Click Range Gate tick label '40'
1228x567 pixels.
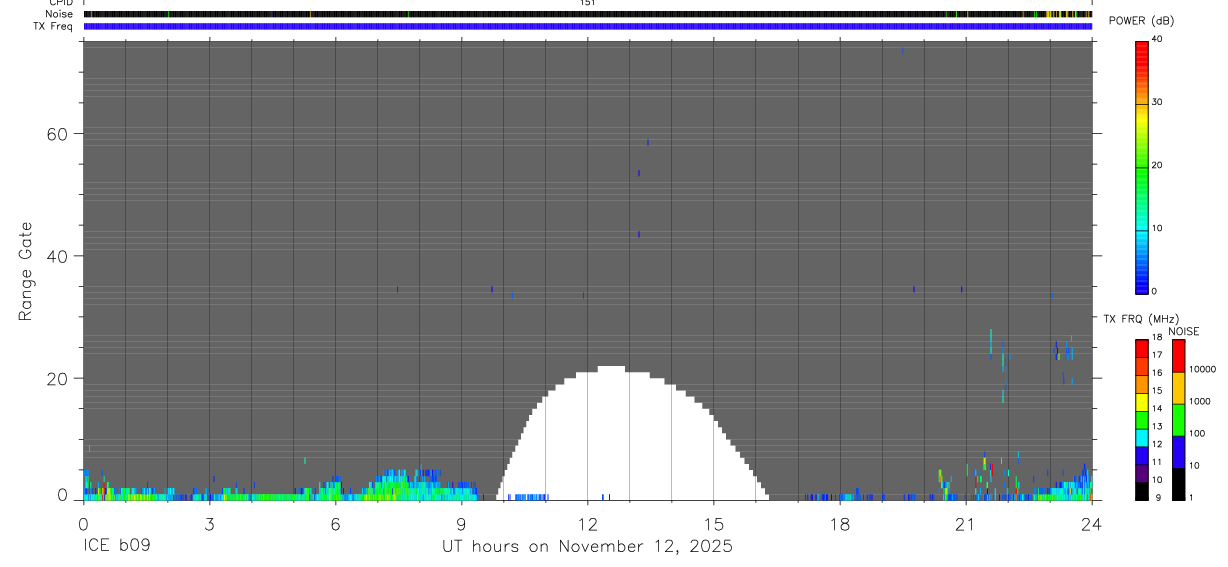tap(56, 256)
